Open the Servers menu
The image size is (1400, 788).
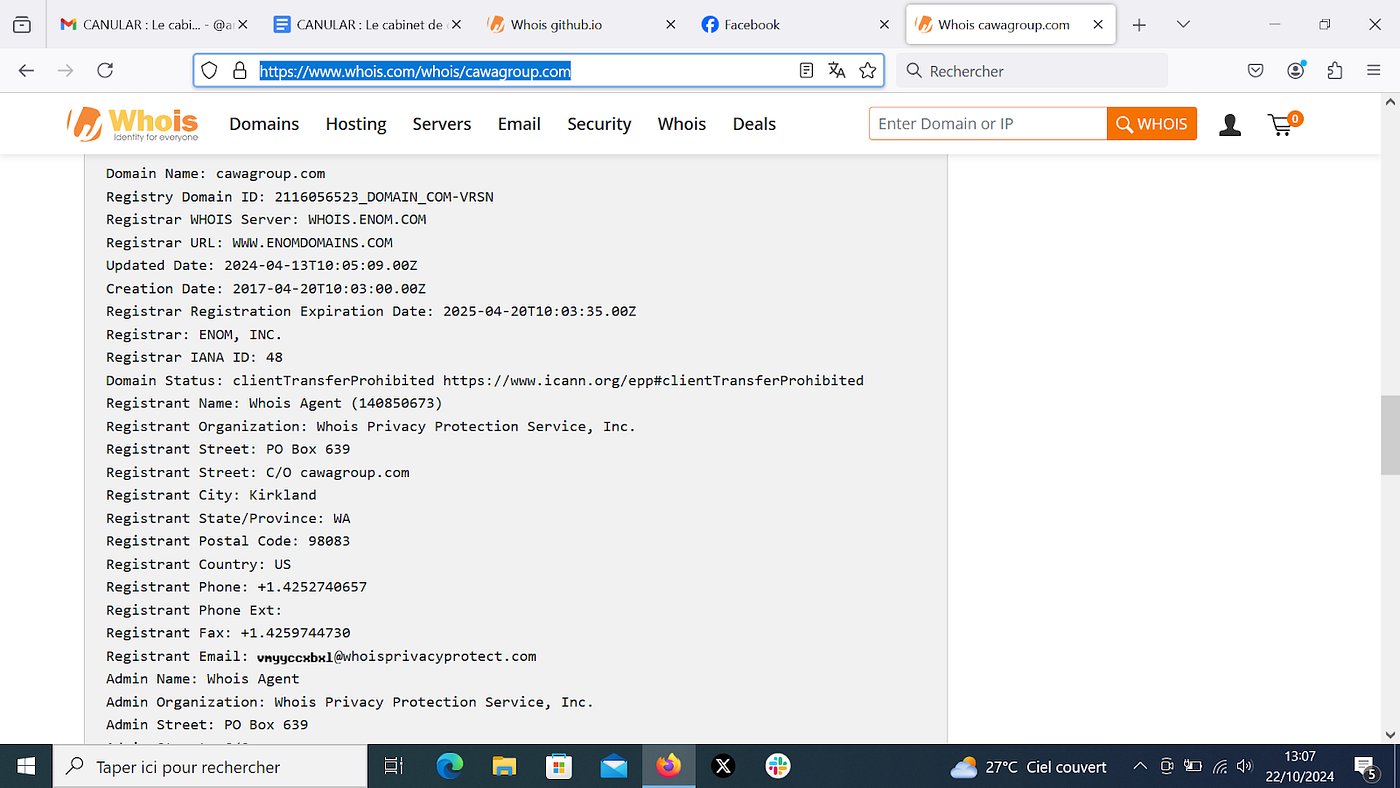click(x=442, y=124)
